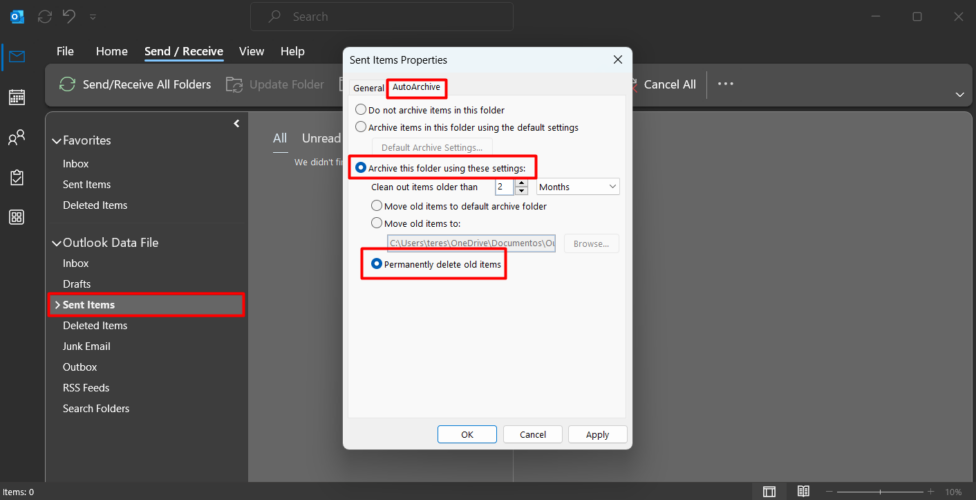976x500 pixels.
Task: Open Customize Quick Access Toolbar arrow
Action: (93, 17)
